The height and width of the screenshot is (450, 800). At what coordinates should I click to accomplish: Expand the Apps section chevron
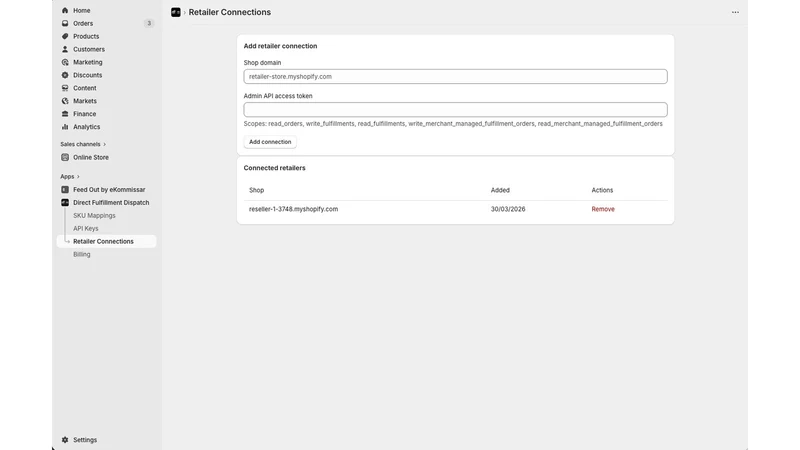[78, 177]
